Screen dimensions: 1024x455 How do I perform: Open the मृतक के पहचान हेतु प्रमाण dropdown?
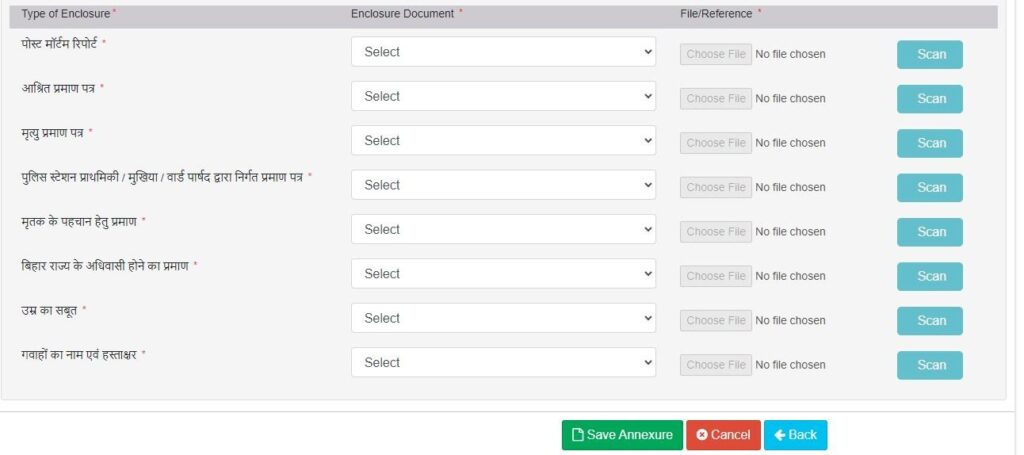click(x=503, y=229)
